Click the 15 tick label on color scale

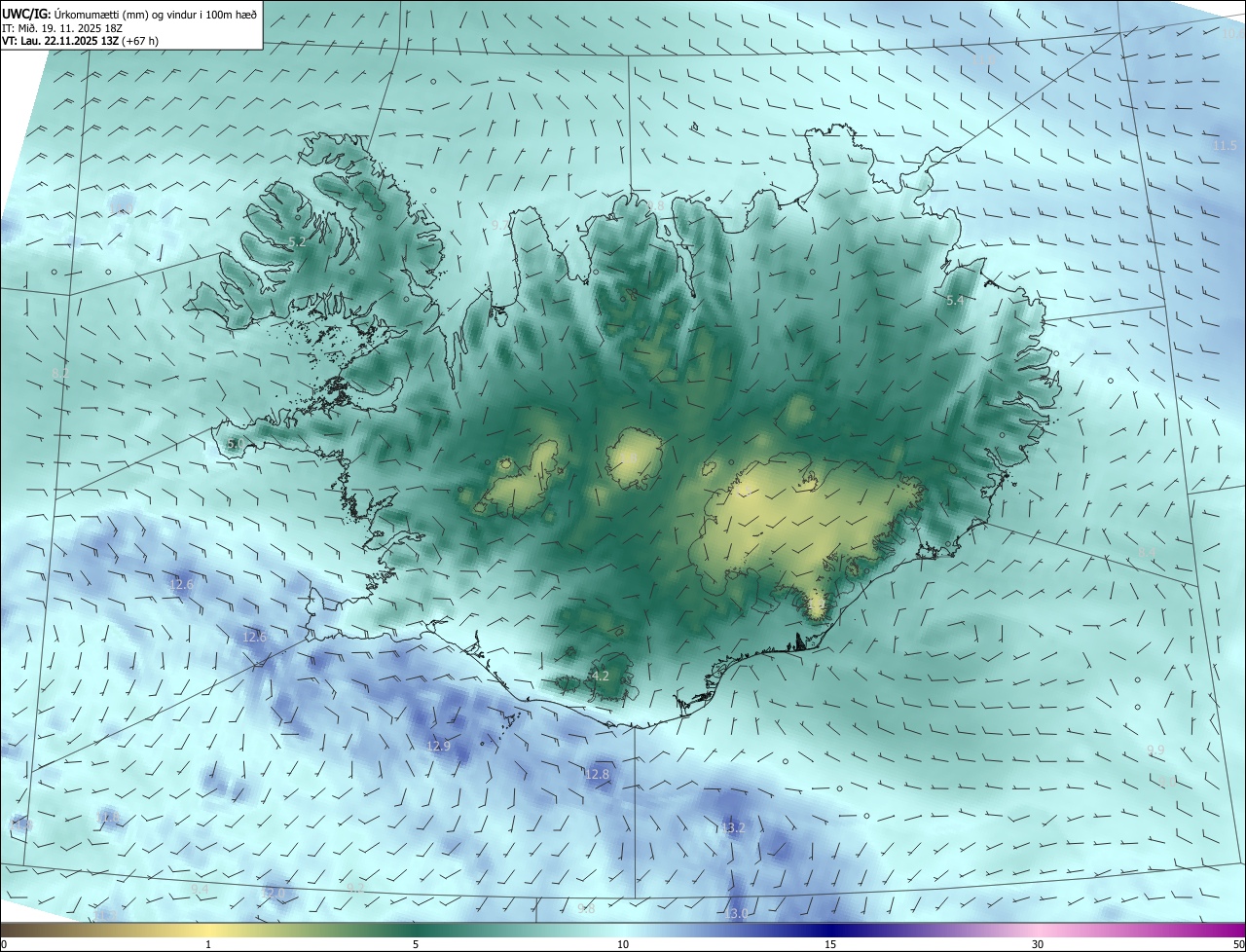pyautogui.click(x=830, y=945)
